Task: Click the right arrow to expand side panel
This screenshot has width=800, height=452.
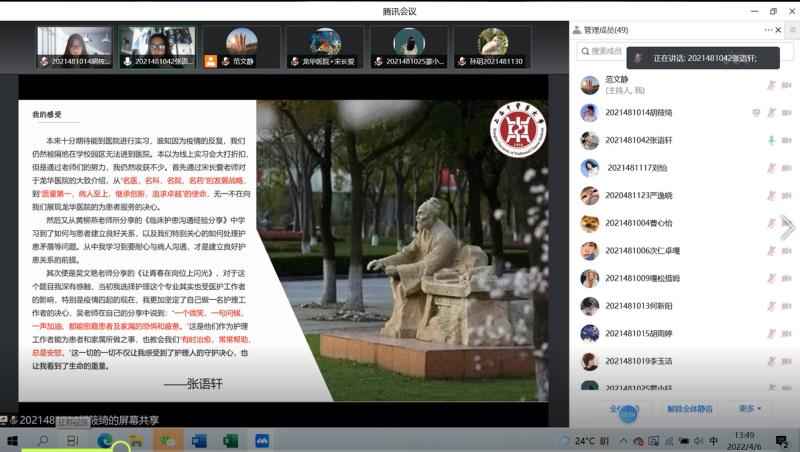Action: [788, 228]
